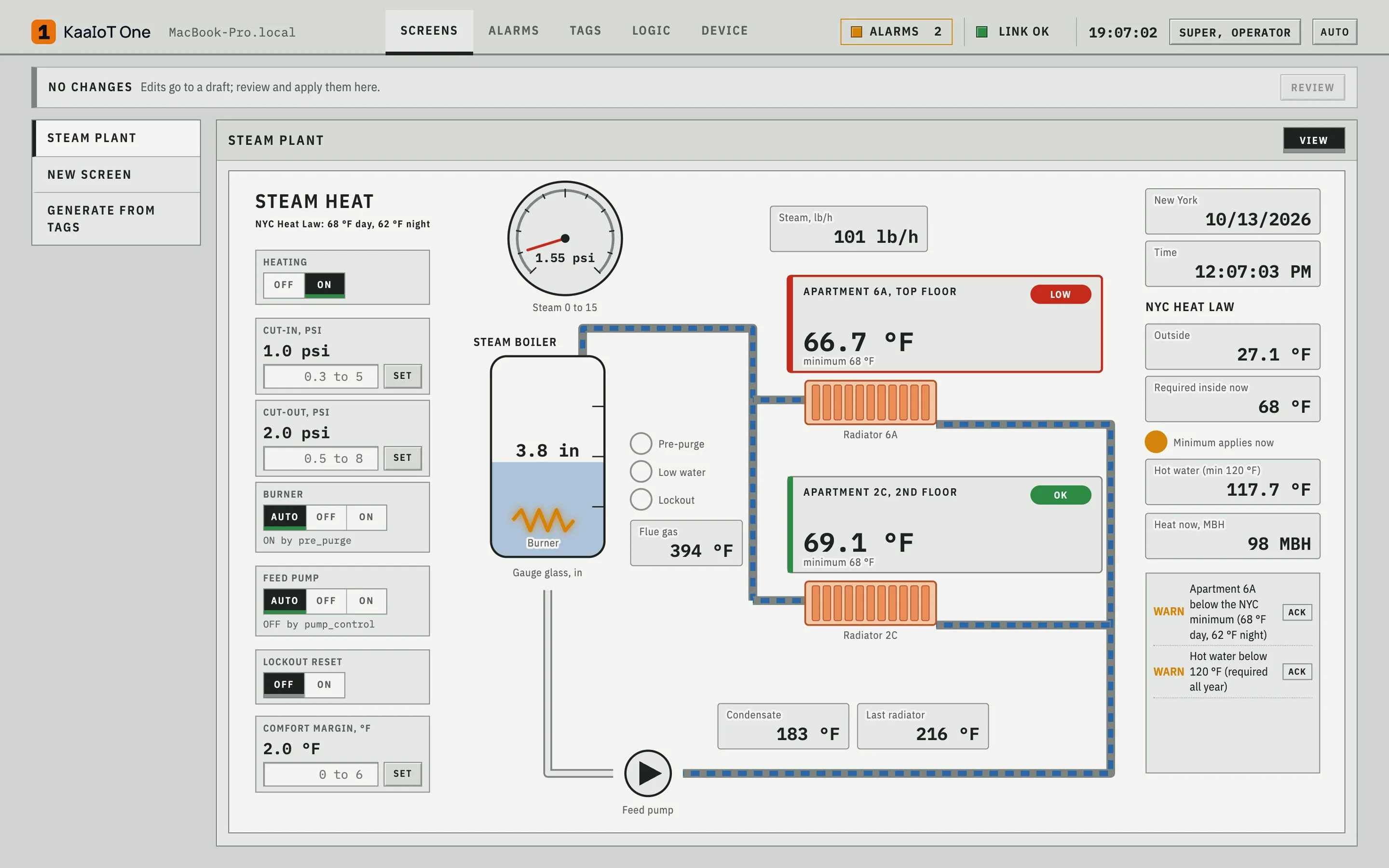
Task: Set Burner mode to AUTO
Action: pos(285,517)
